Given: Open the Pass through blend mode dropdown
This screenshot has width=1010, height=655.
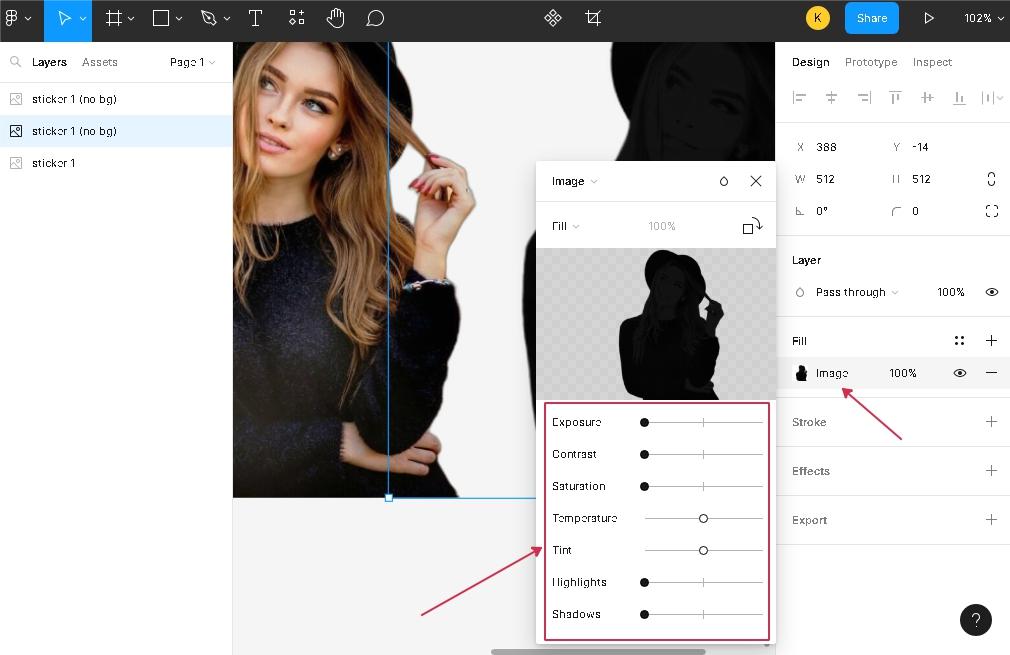Looking at the screenshot, I should (856, 292).
